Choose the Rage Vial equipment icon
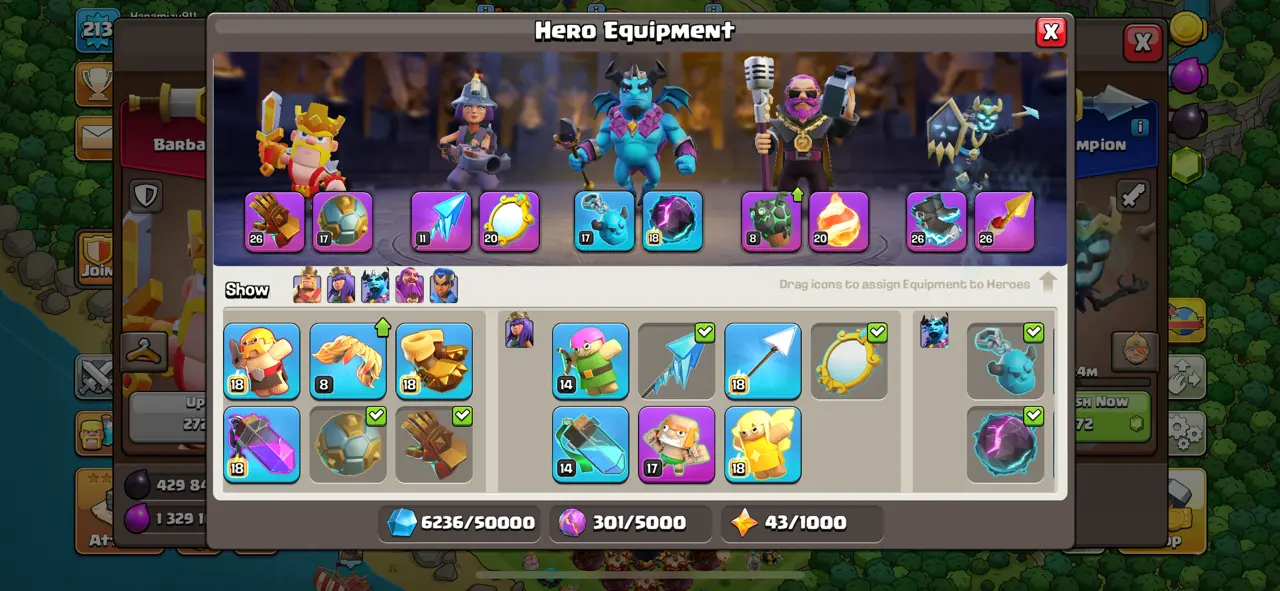 262,444
